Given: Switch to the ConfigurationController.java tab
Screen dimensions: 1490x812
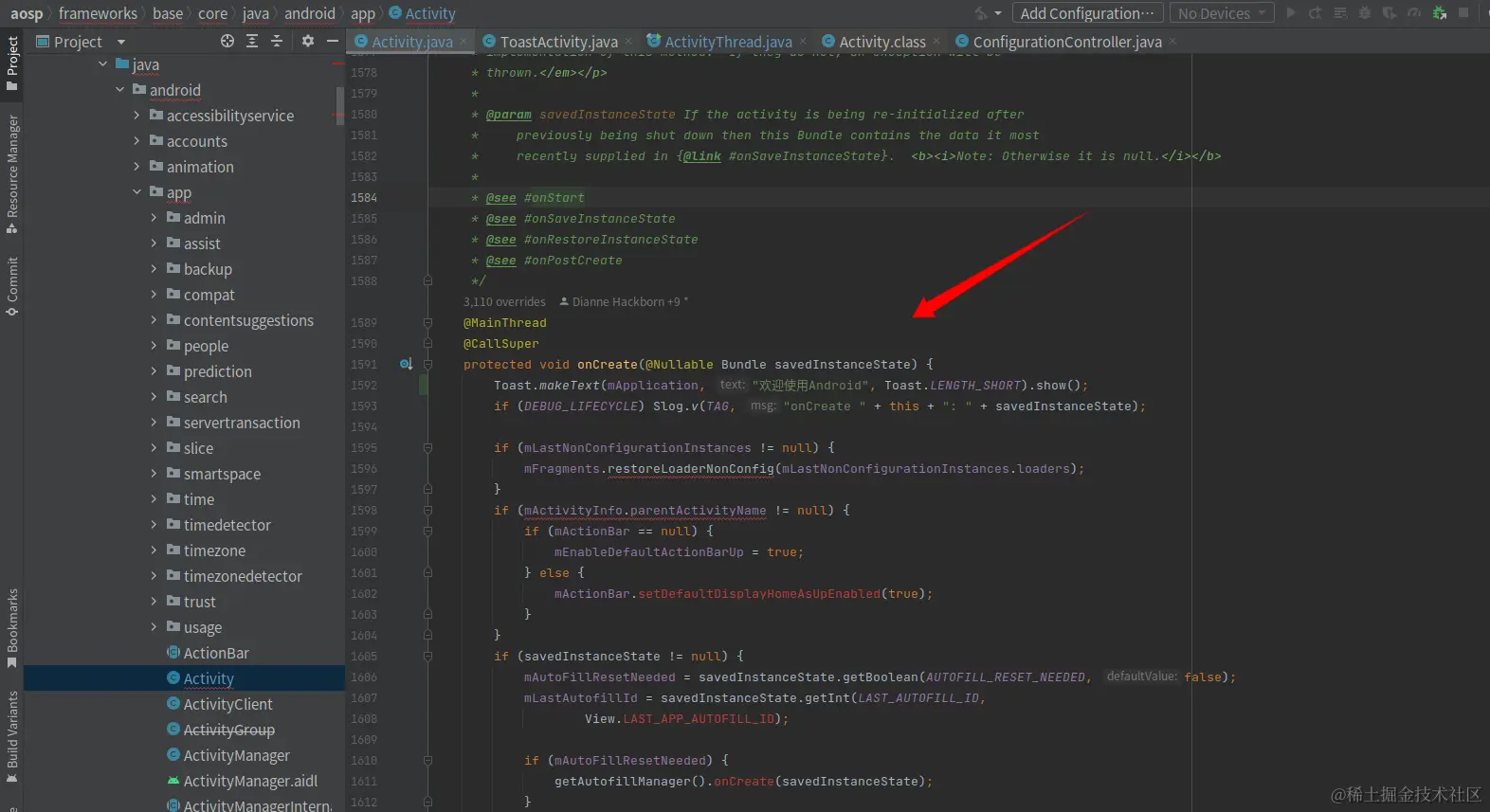Looking at the screenshot, I should point(1066,42).
